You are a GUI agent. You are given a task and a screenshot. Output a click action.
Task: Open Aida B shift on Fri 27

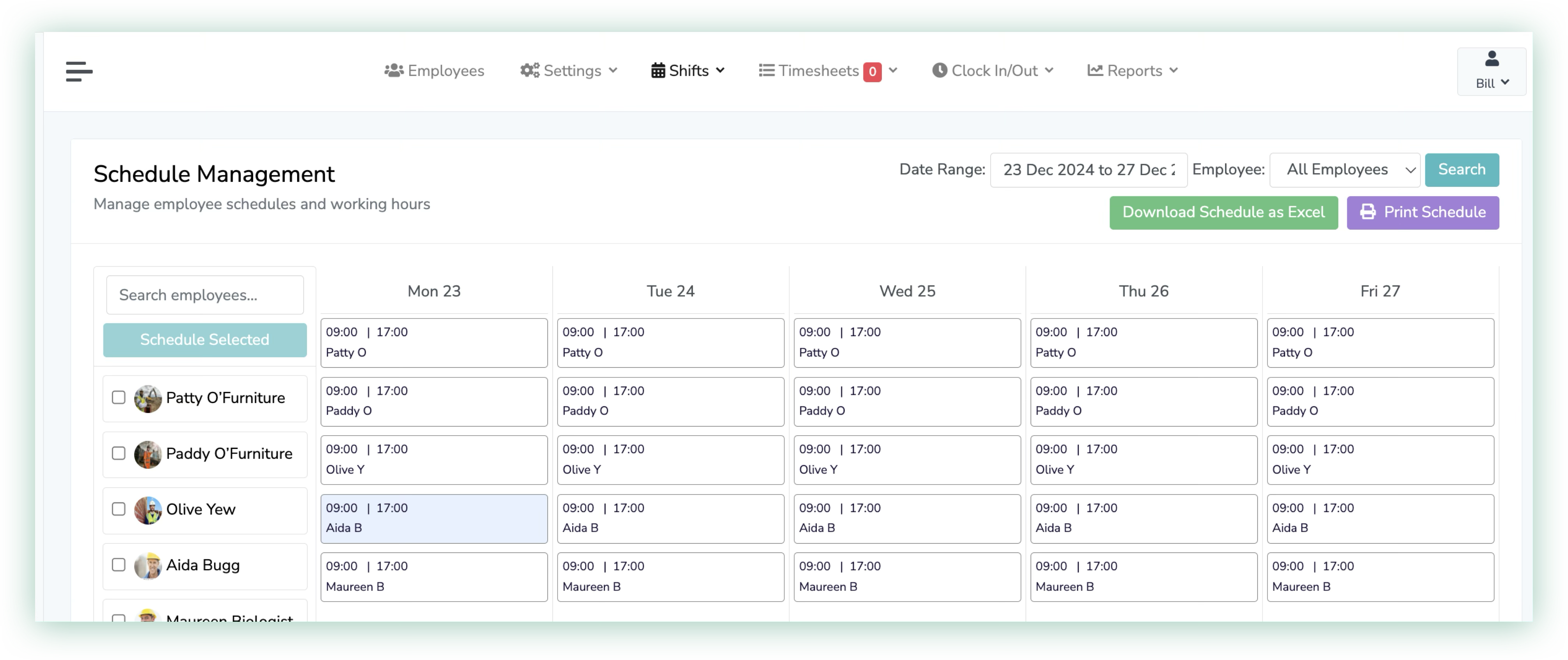[x=1380, y=518]
